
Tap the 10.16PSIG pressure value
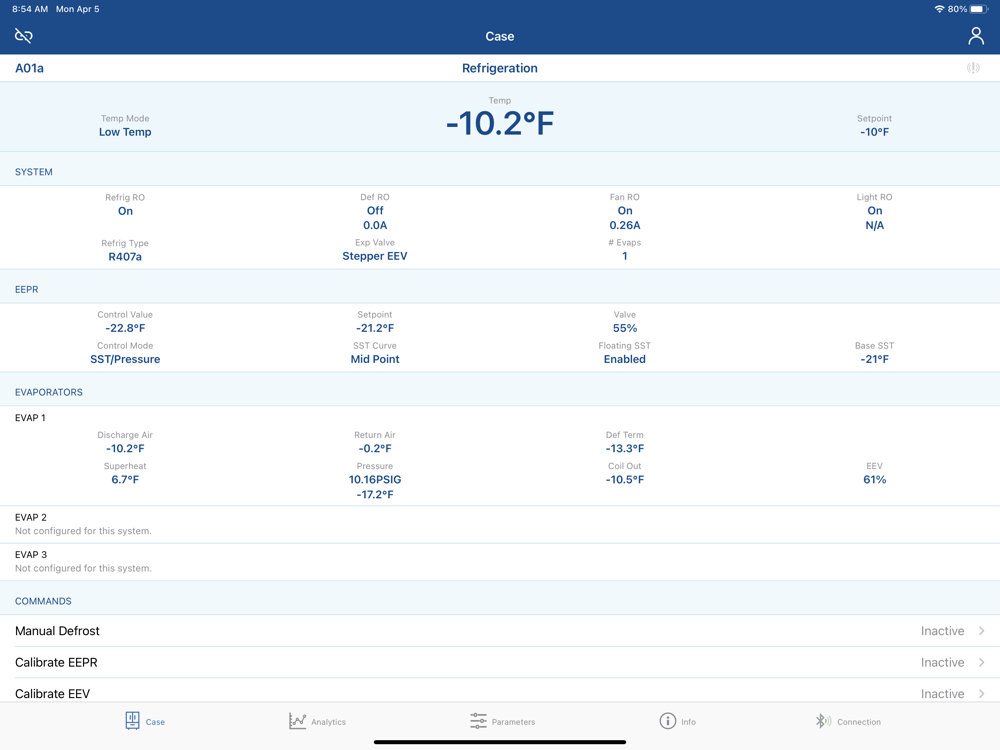point(375,480)
